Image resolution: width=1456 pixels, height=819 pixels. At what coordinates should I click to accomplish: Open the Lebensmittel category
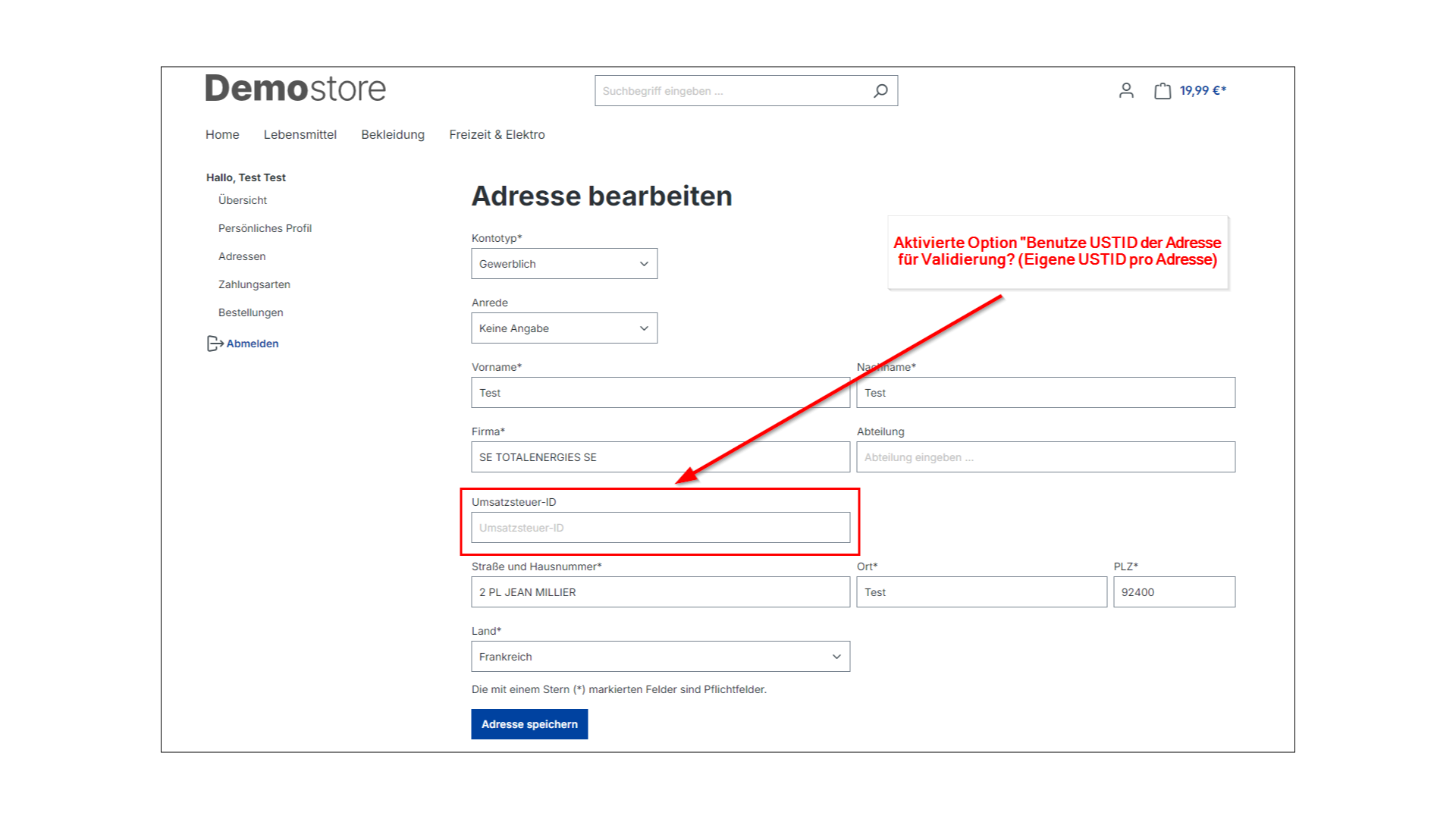click(x=300, y=134)
